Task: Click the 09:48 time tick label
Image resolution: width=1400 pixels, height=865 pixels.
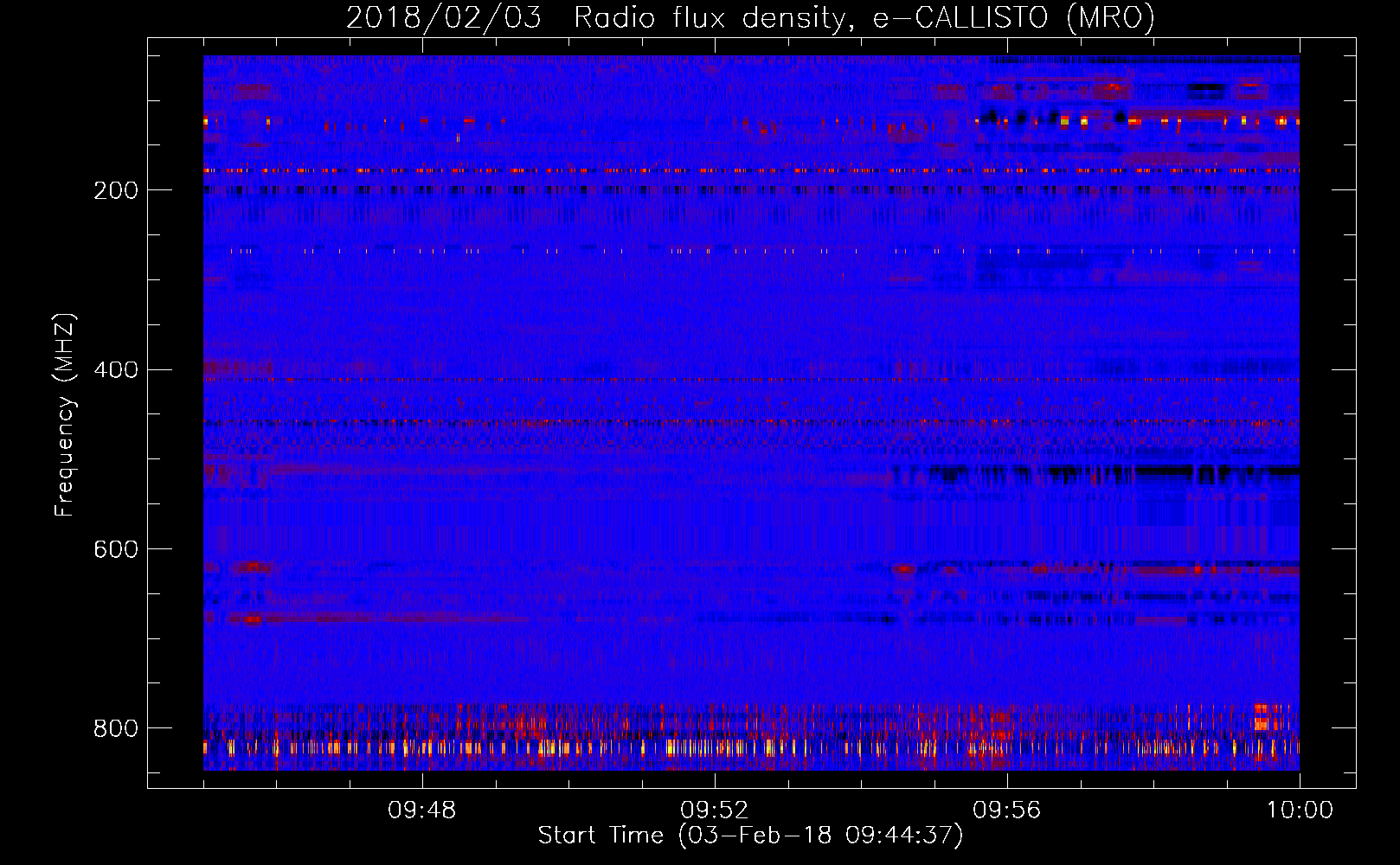Action: (x=422, y=811)
